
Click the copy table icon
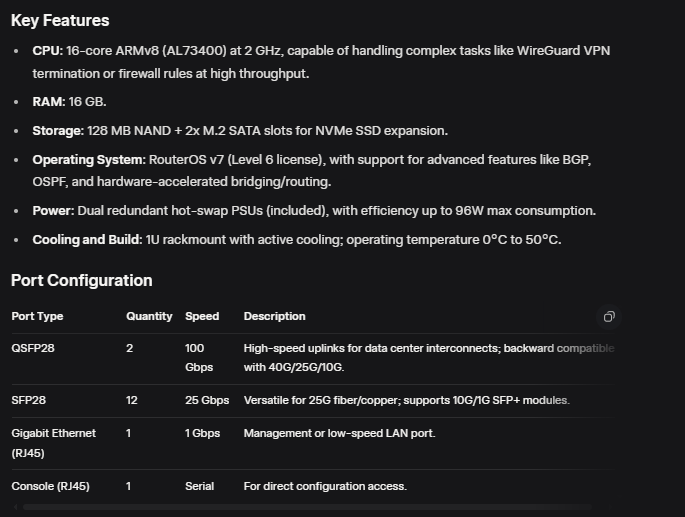(x=609, y=317)
